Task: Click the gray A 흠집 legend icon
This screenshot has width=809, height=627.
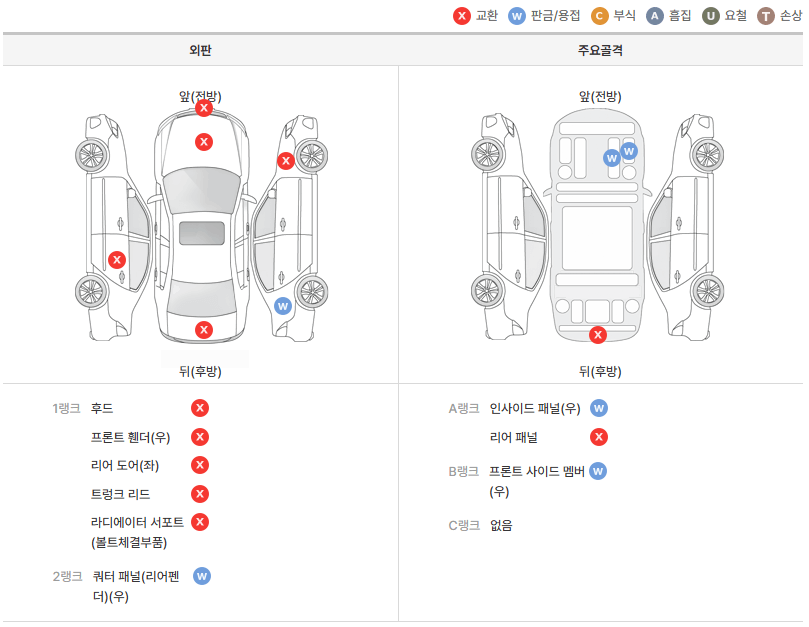Action: [655, 15]
